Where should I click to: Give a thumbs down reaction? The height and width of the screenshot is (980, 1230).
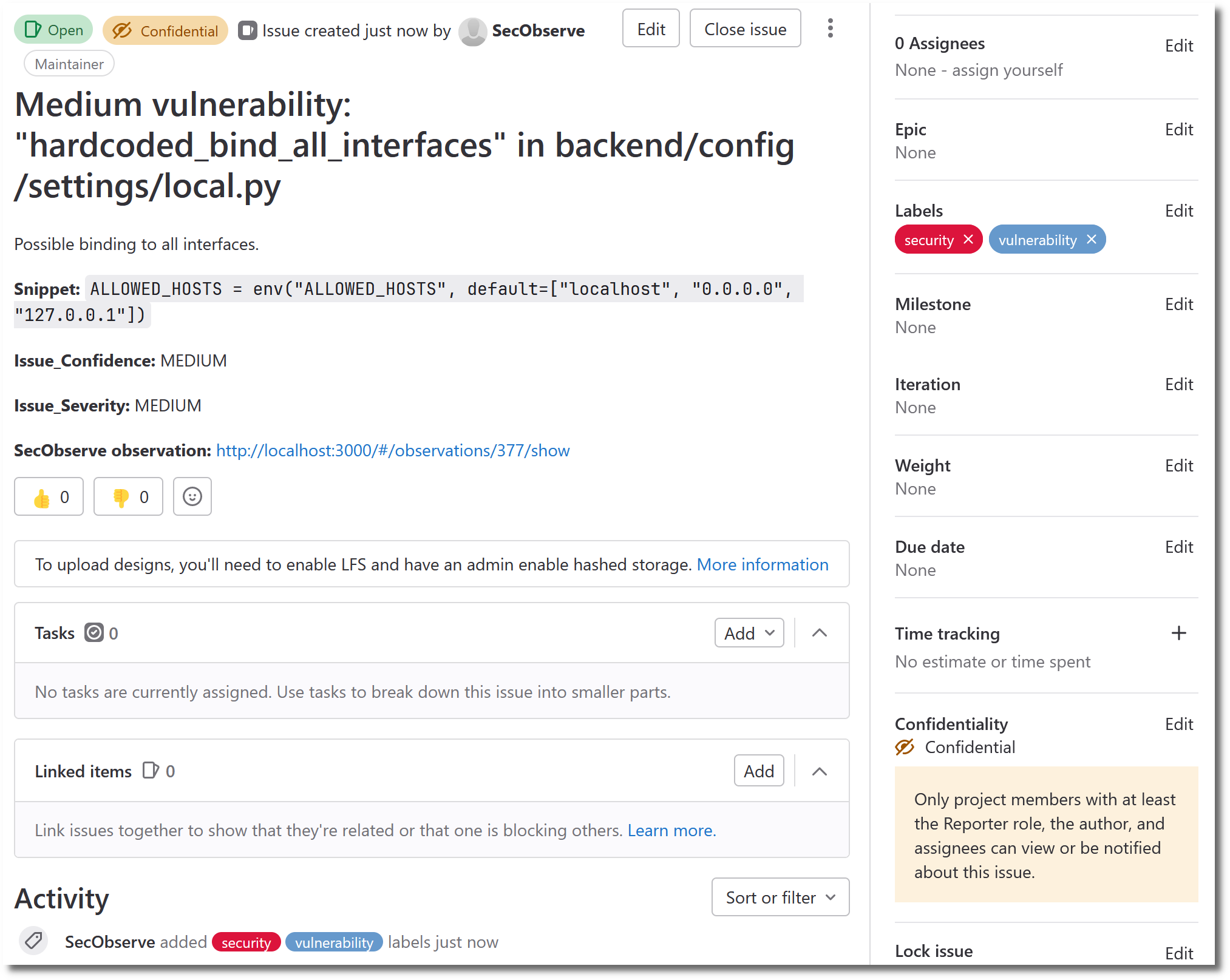127,496
